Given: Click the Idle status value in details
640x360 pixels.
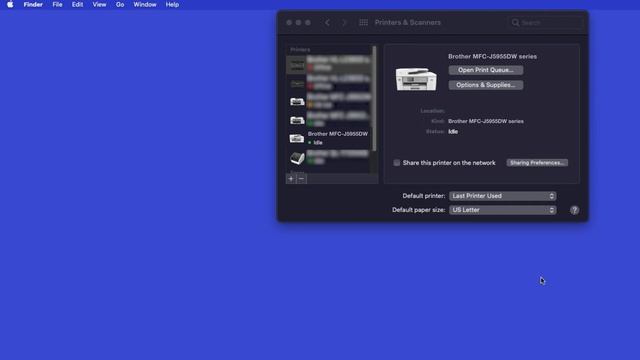Looking at the screenshot, I should pyautogui.click(x=453, y=131).
